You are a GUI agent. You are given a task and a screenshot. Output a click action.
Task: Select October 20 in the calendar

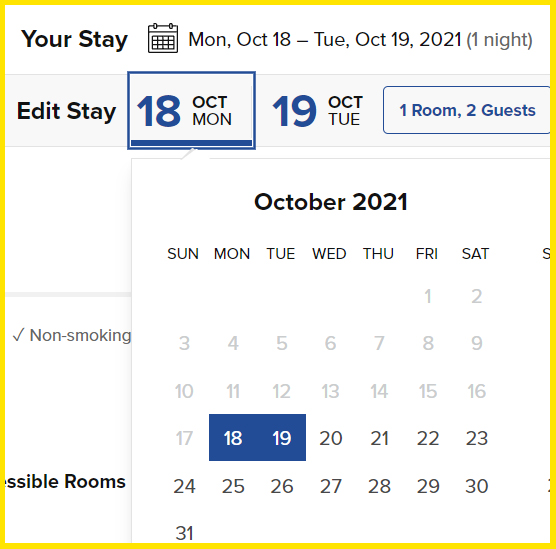click(330, 438)
